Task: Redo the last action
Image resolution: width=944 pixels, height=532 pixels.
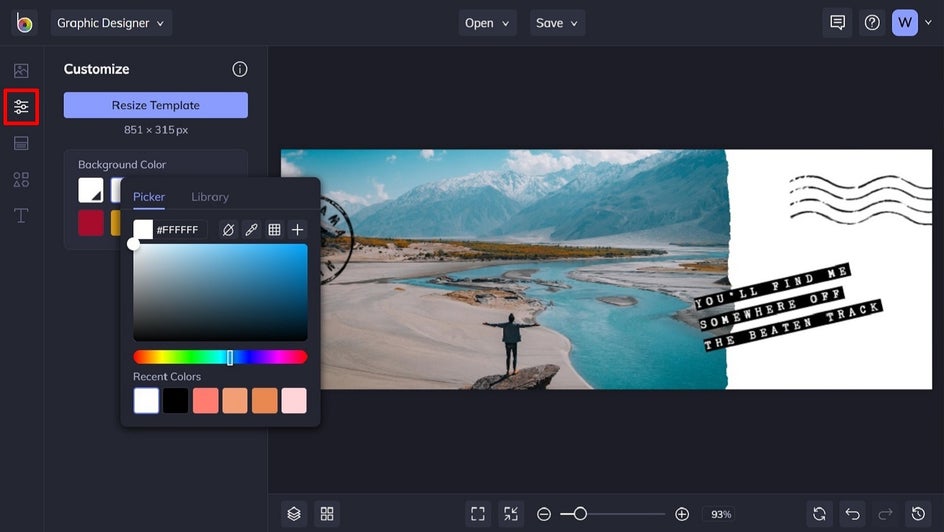Action: pyautogui.click(x=885, y=514)
